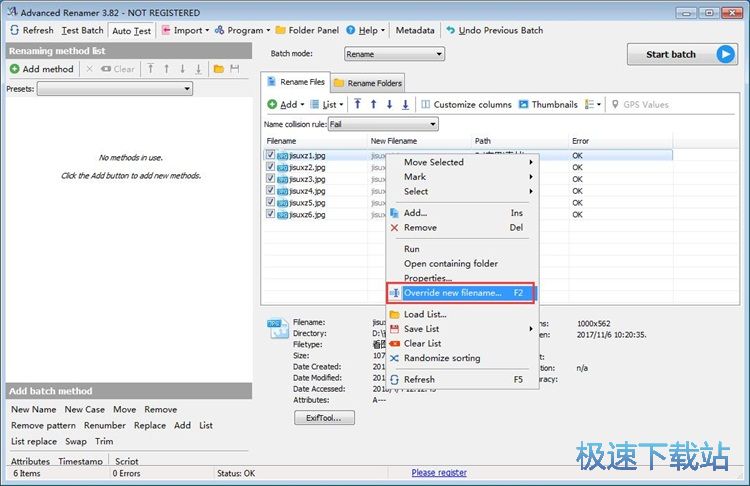The image size is (750, 486).
Task: Click the Refresh icon in the top toolbar
Action: (14, 30)
